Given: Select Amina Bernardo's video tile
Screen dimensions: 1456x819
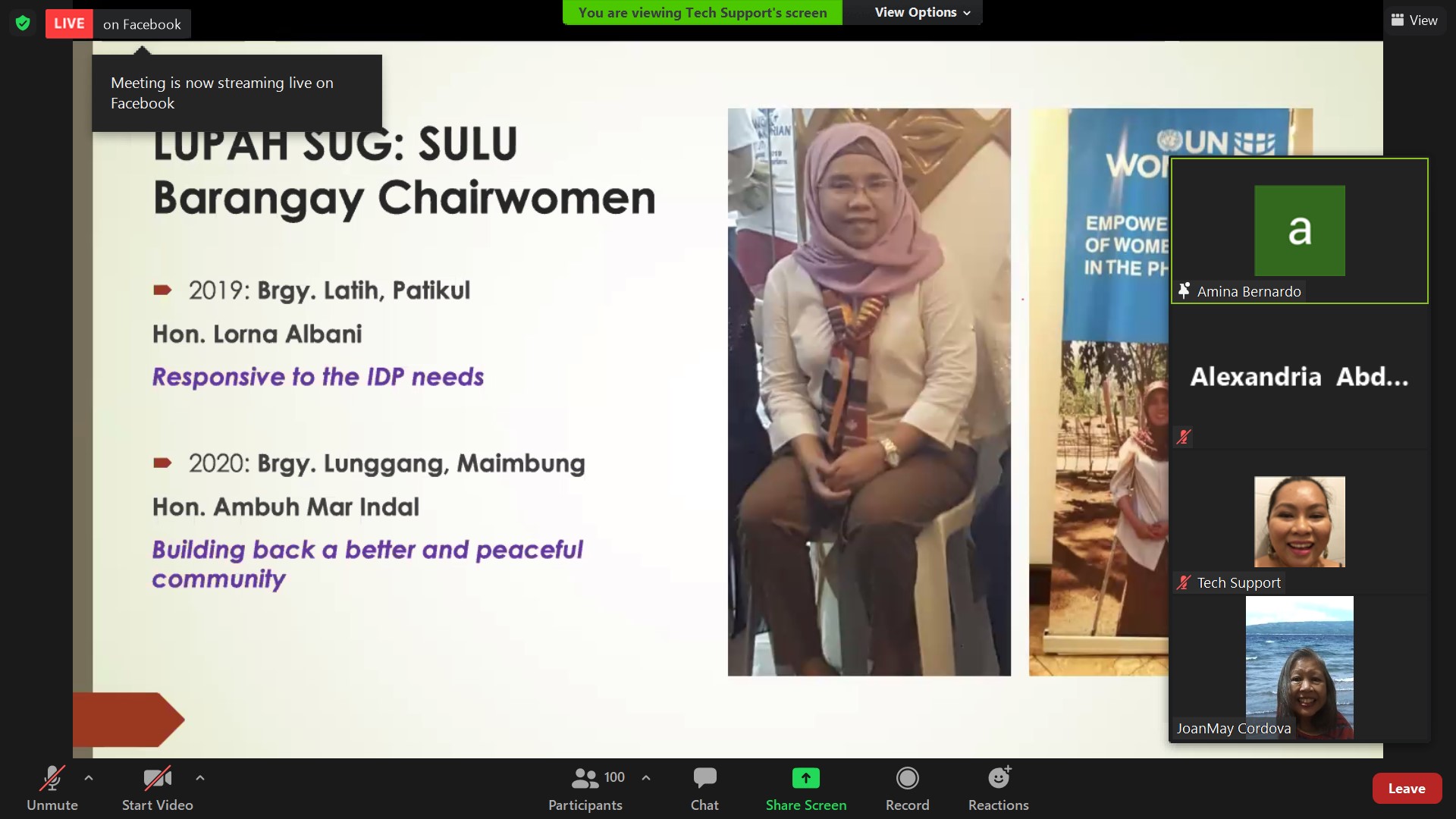Looking at the screenshot, I should (x=1299, y=231).
